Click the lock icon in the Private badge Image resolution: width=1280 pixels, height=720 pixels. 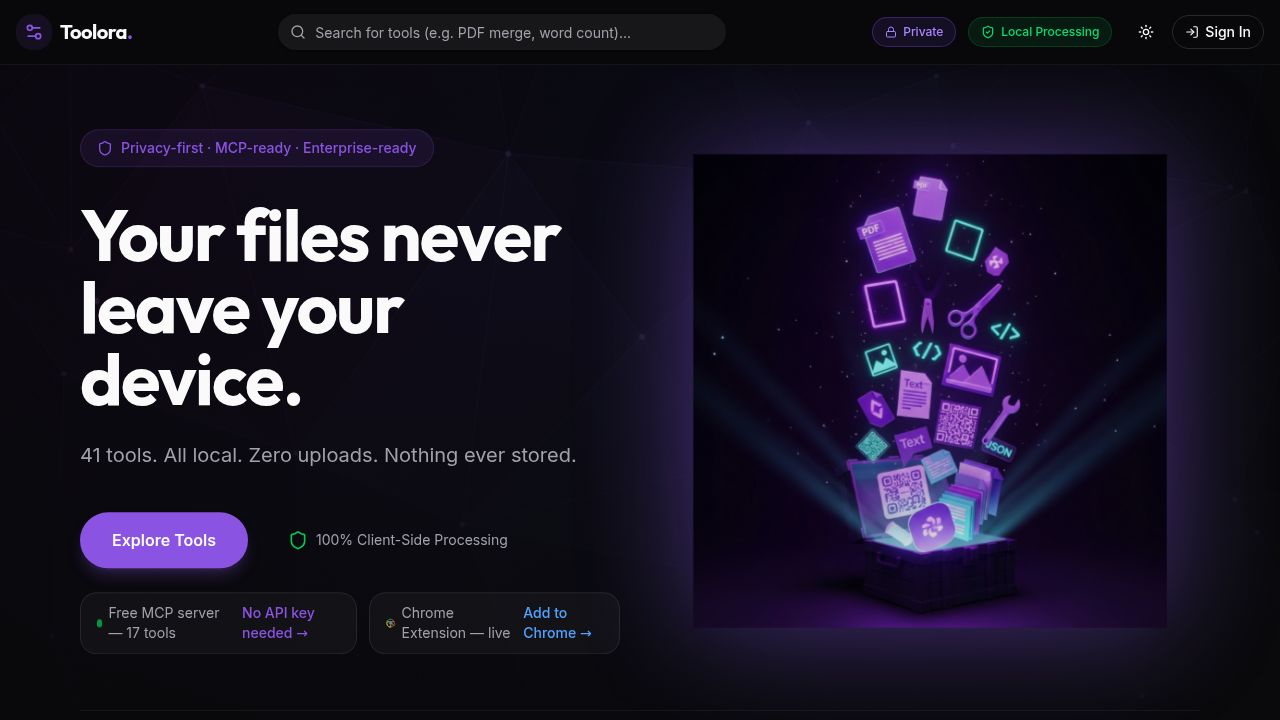coord(890,32)
